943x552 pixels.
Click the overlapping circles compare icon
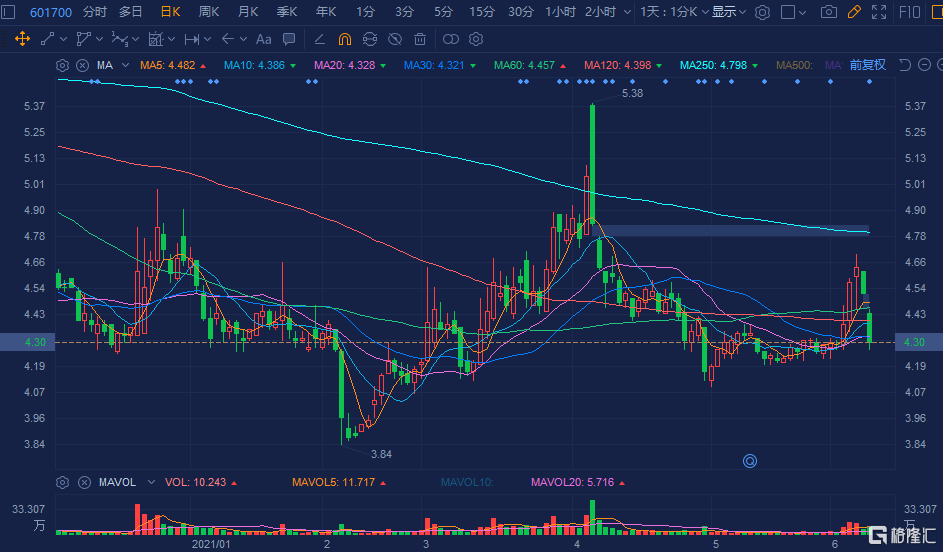tap(450, 40)
